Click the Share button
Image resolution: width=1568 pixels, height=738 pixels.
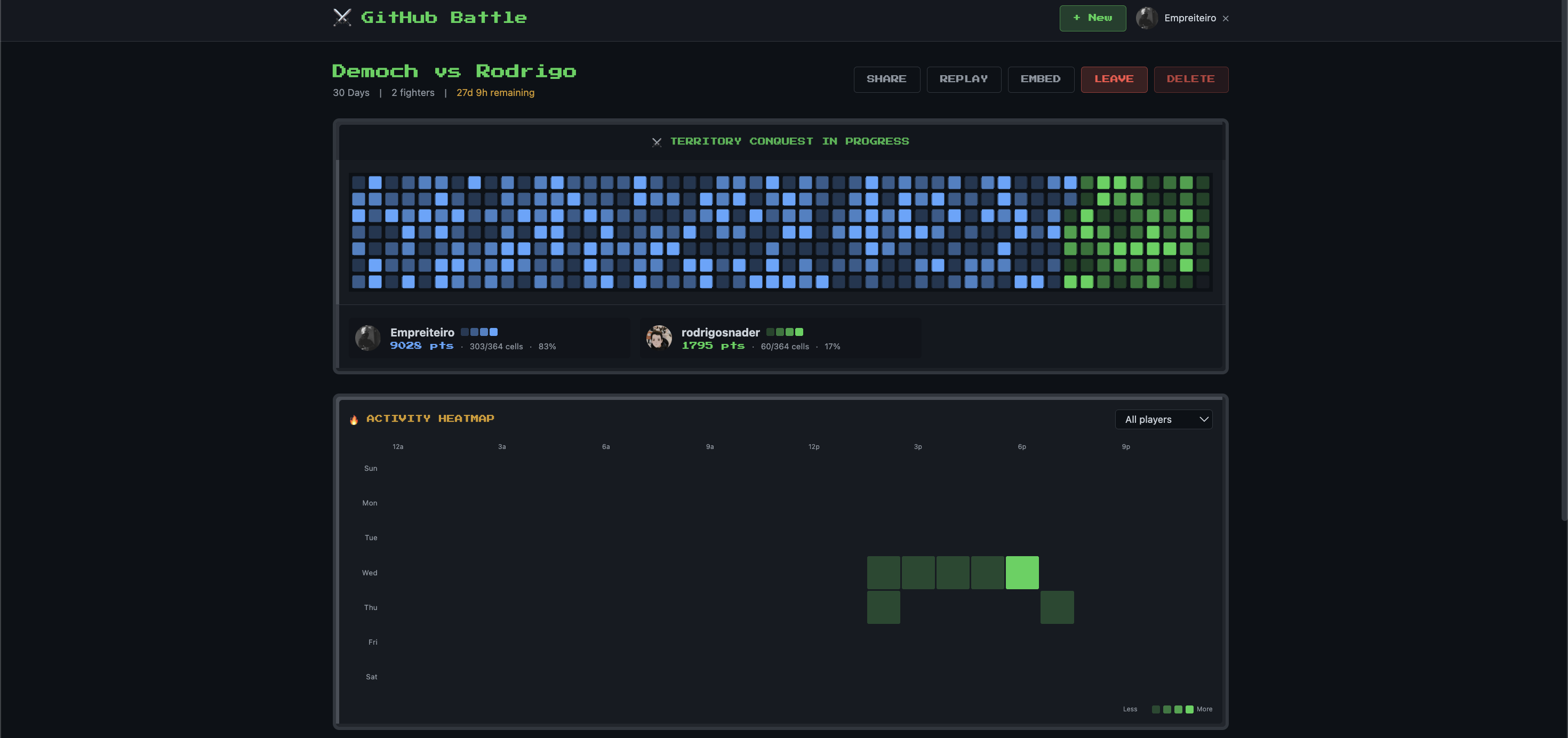pos(887,79)
